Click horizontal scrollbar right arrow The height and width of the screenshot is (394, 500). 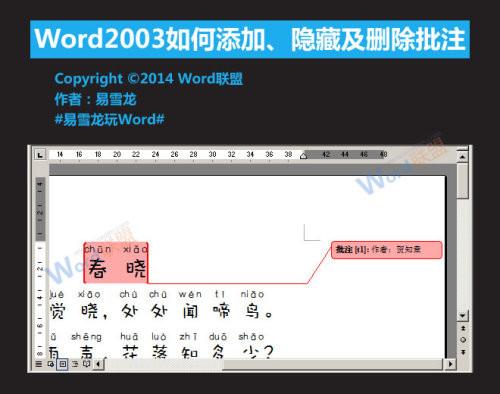[x=451, y=364]
